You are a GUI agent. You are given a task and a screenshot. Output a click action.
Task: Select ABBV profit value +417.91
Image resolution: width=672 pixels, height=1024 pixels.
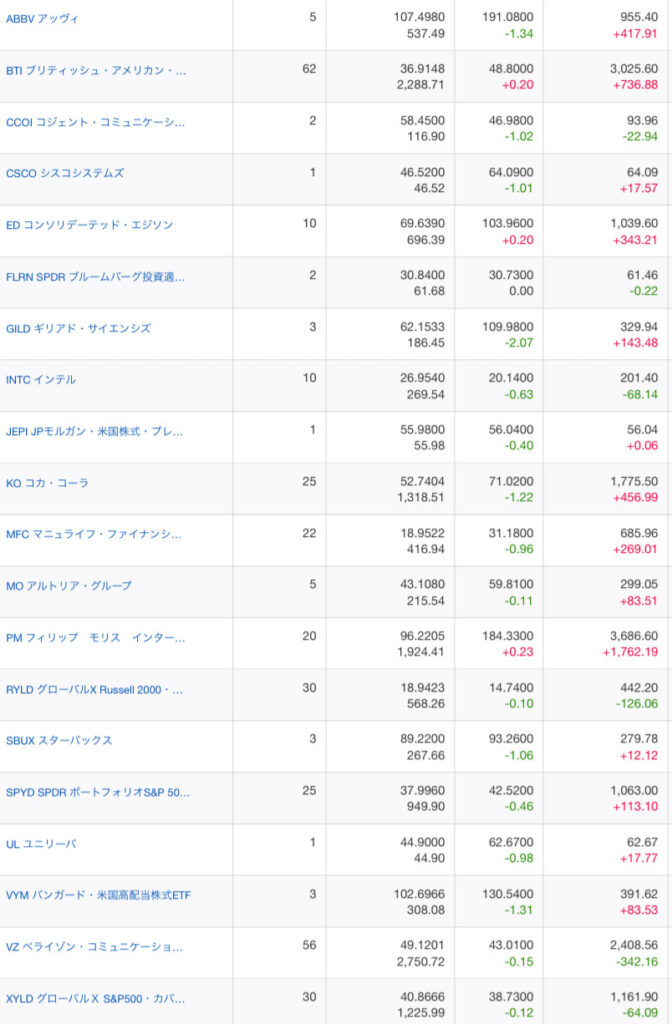pyautogui.click(x=635, y=33)
